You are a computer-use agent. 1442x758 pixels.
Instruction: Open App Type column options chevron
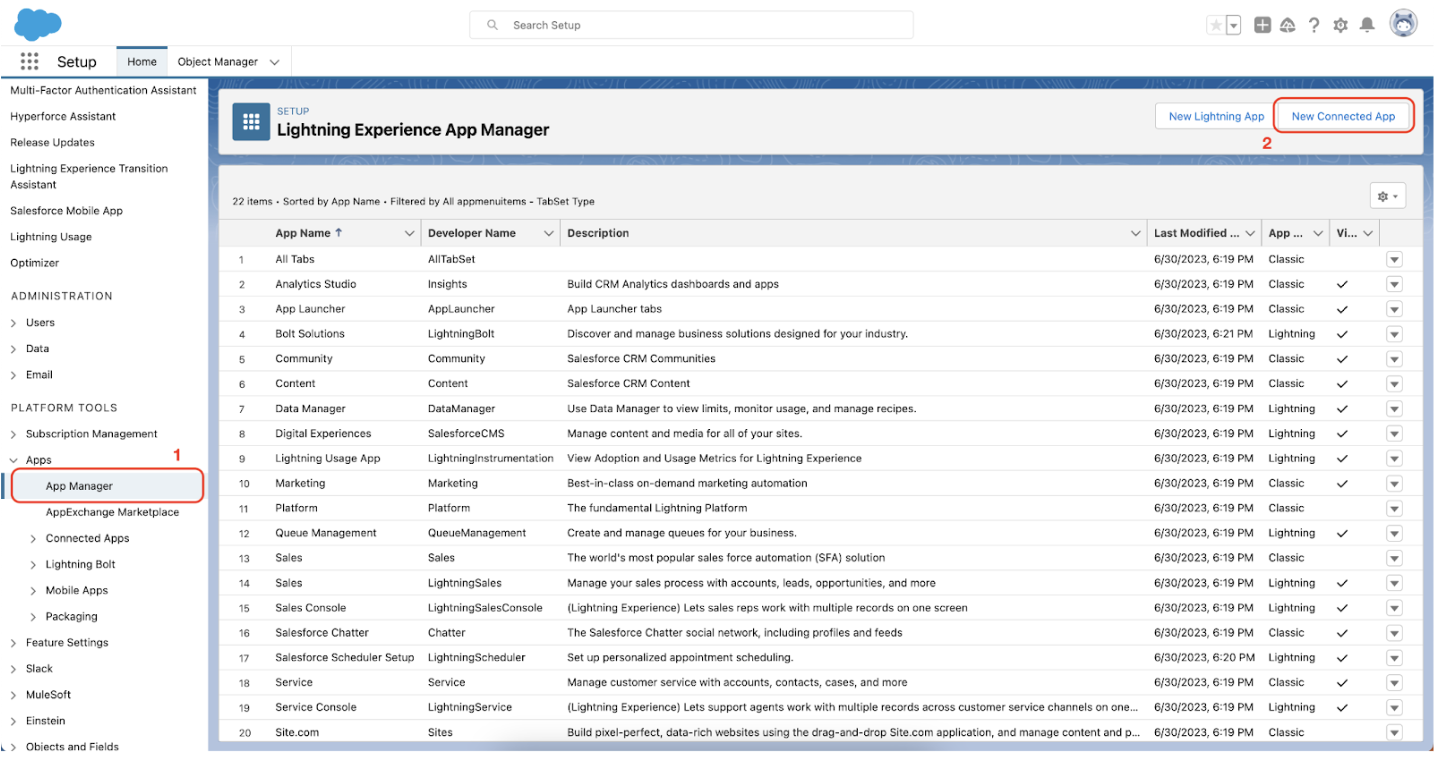[1319, 233]
